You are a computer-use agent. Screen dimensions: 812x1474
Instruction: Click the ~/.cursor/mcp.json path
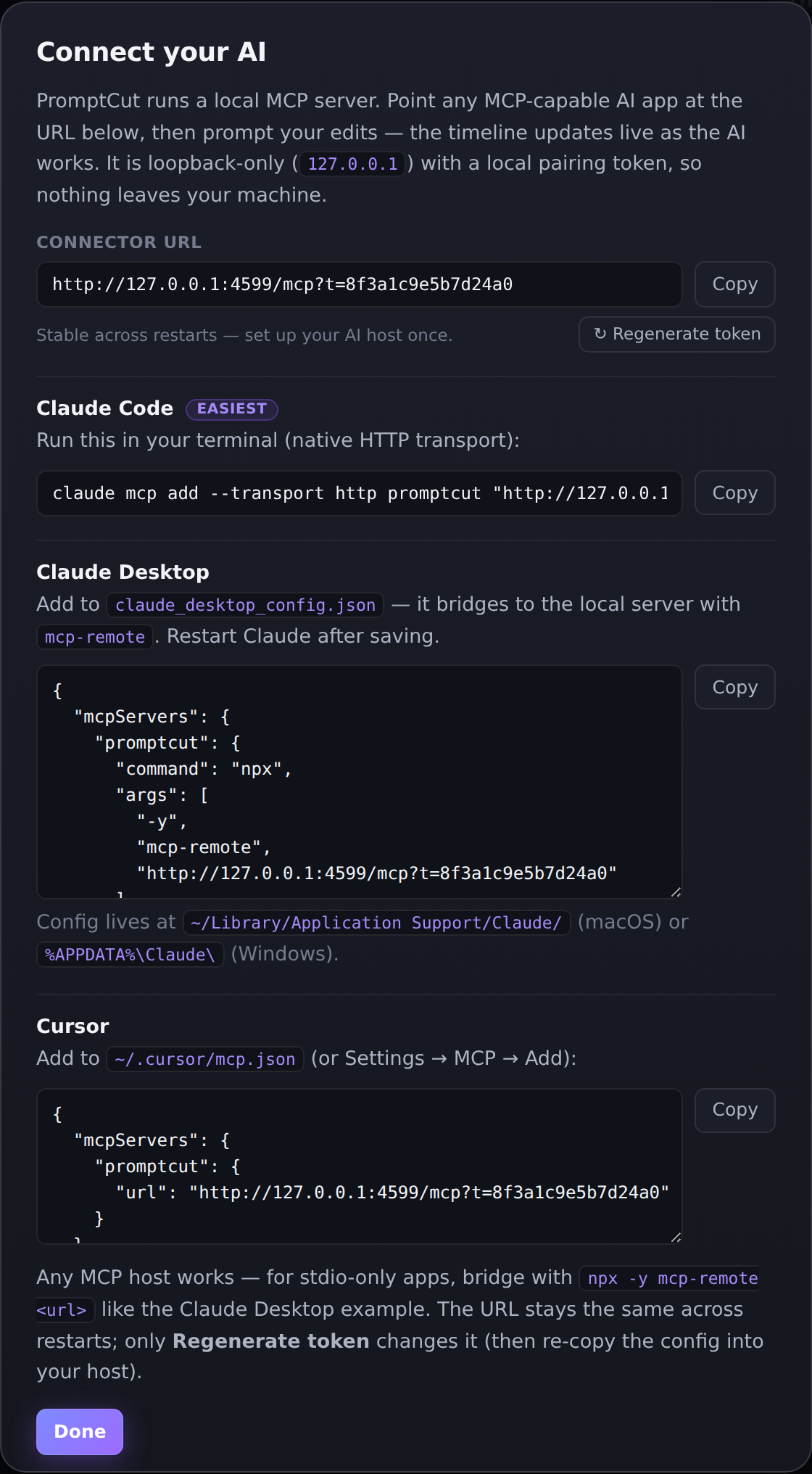point(205,1059)
